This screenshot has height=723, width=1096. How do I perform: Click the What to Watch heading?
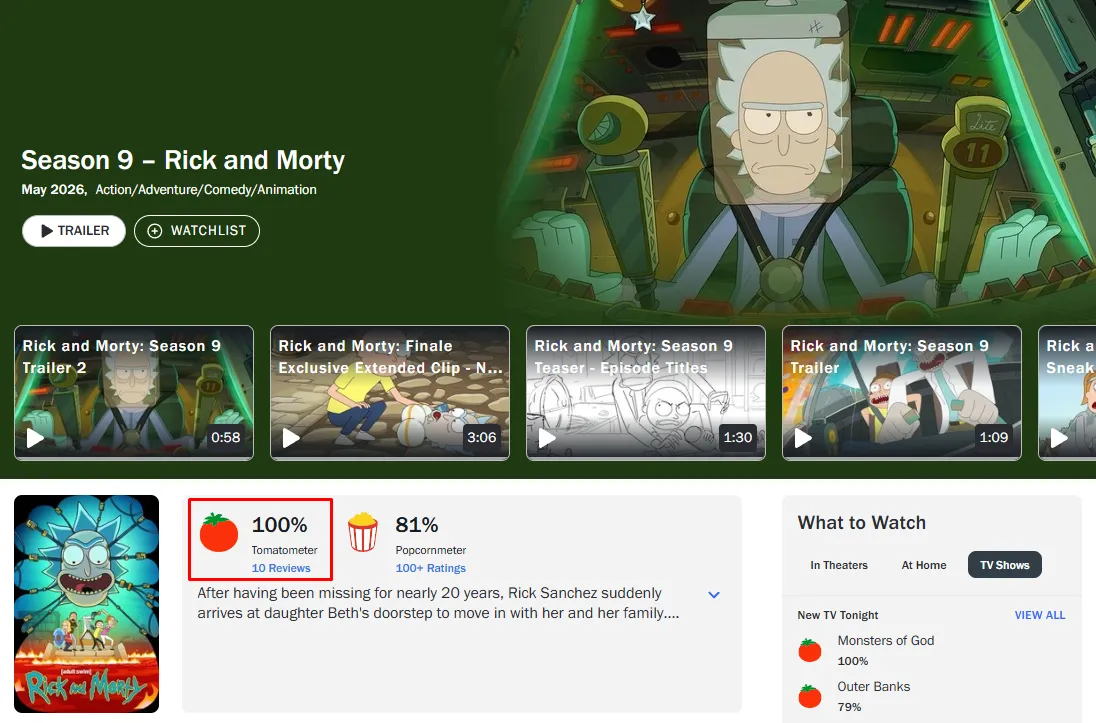pyautogui.click(x=862, y=523)
